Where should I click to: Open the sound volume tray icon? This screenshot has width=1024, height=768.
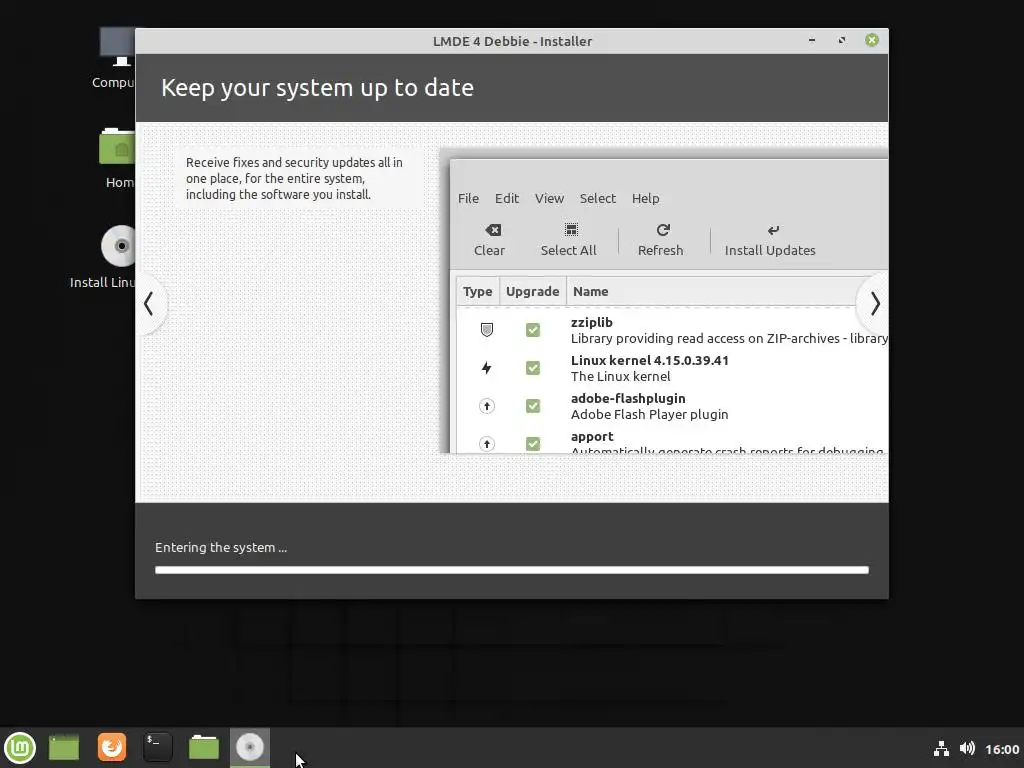(967, 748)
